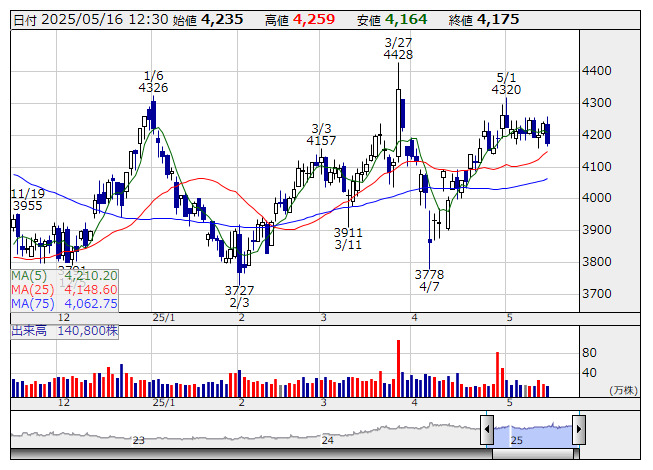The height and width of the screenshot is (470, 653).
Task: Click the MA(25) 4,148.60 legend entry
Action: point(64,290)
